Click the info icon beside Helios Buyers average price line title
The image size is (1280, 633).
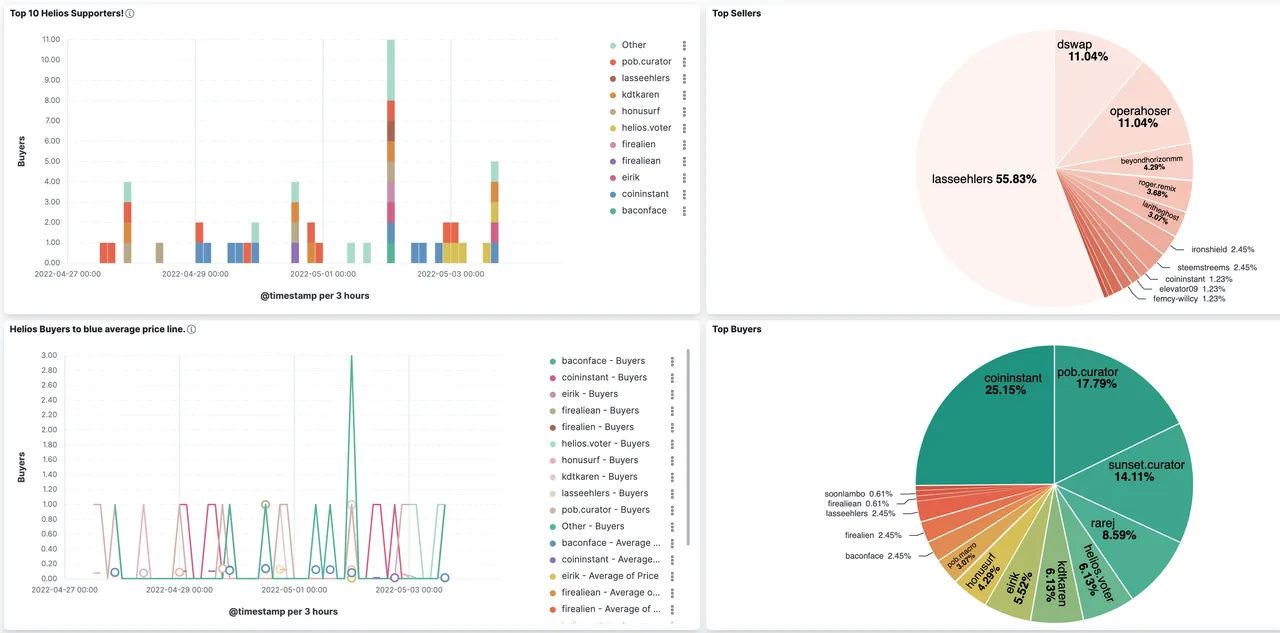(x=191, y=329)
